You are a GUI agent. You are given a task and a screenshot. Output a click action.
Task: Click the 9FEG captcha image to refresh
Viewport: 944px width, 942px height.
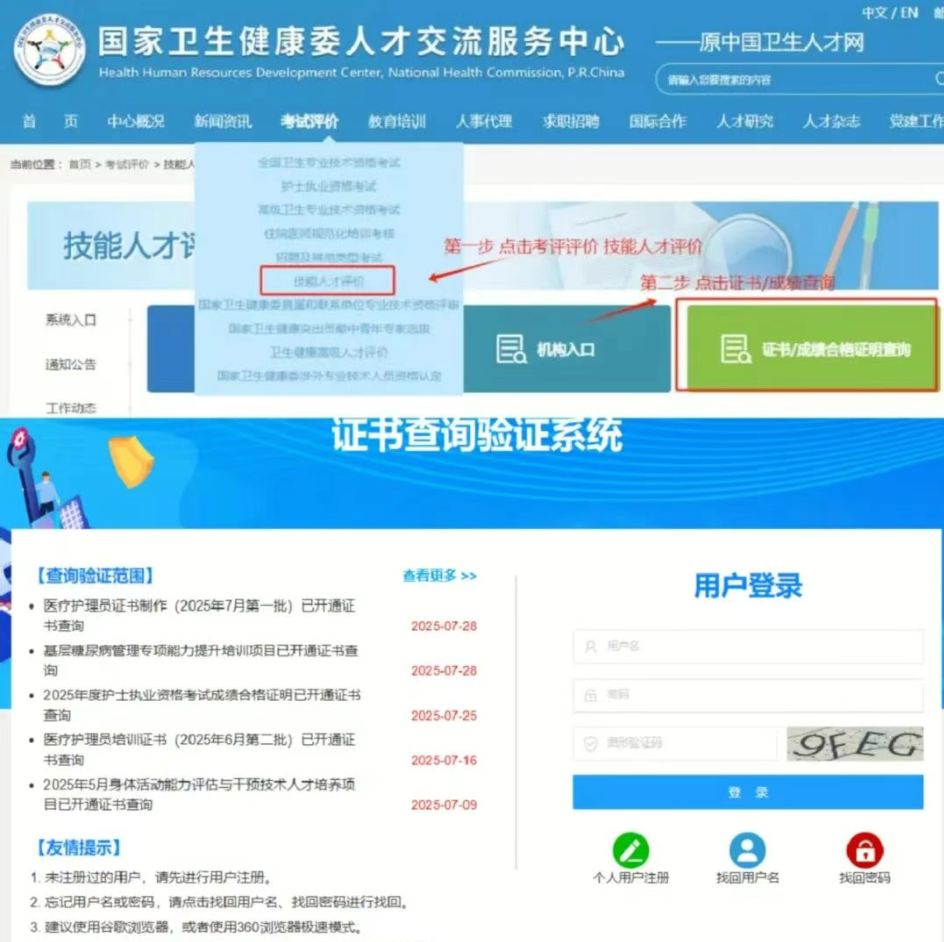pyautogui.click(x=855, y=743)
